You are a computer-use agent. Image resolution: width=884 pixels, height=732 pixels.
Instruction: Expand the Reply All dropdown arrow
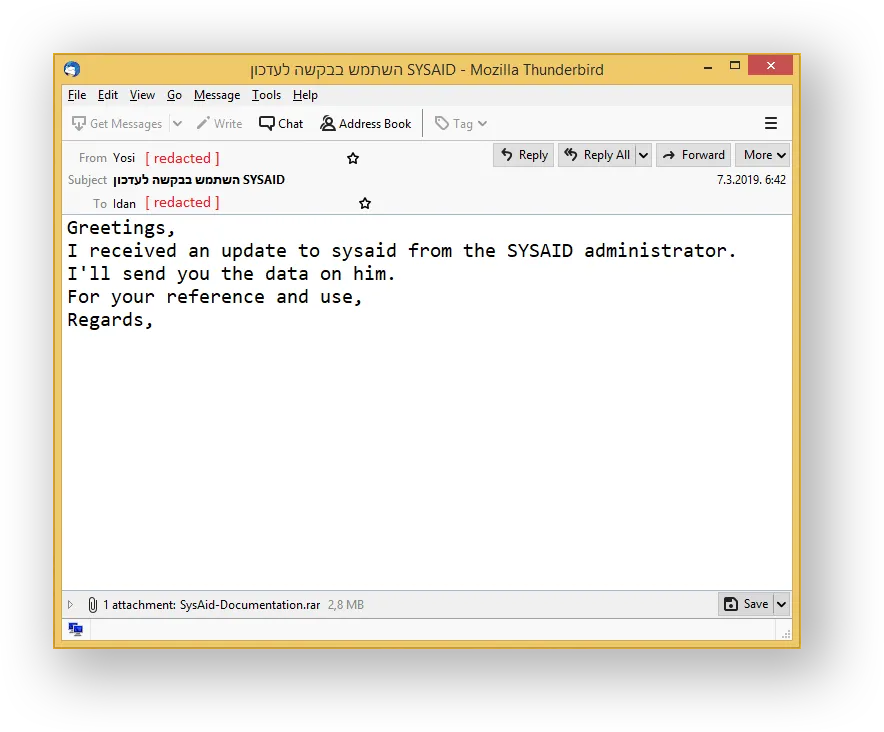643,155
